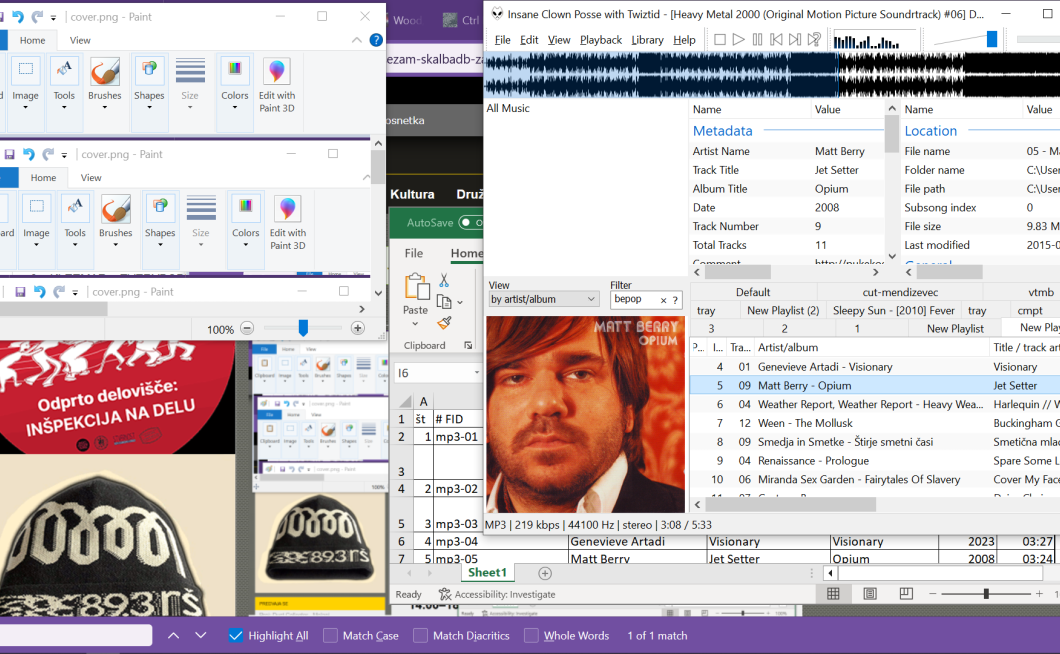
Task: Click the Paint zoom in plus button
Action: (357, 328)
